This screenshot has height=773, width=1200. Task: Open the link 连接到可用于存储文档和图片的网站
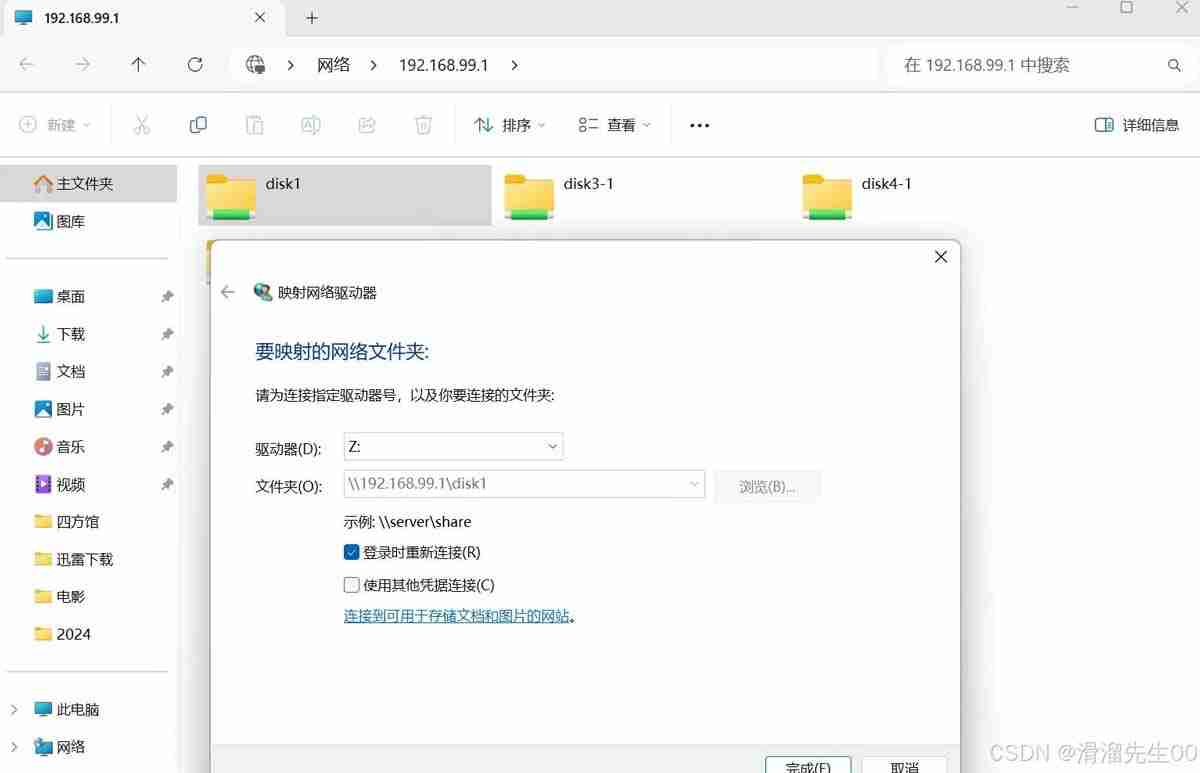pyautogui.click(x=461, y=615)
